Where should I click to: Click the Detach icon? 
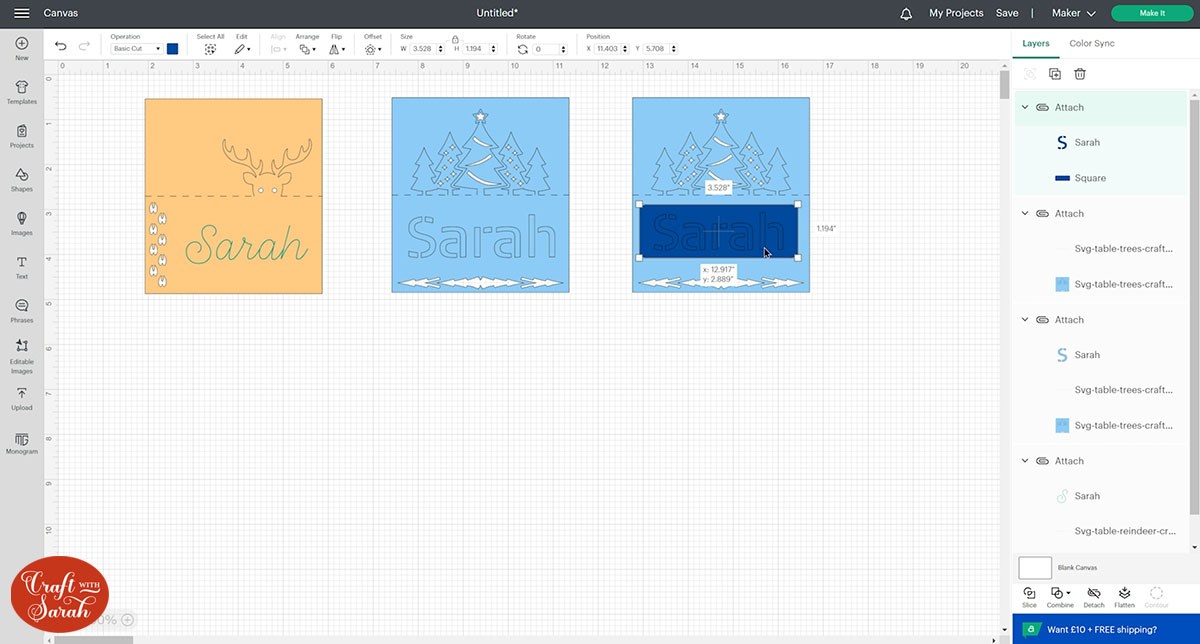pos(1093,595)
